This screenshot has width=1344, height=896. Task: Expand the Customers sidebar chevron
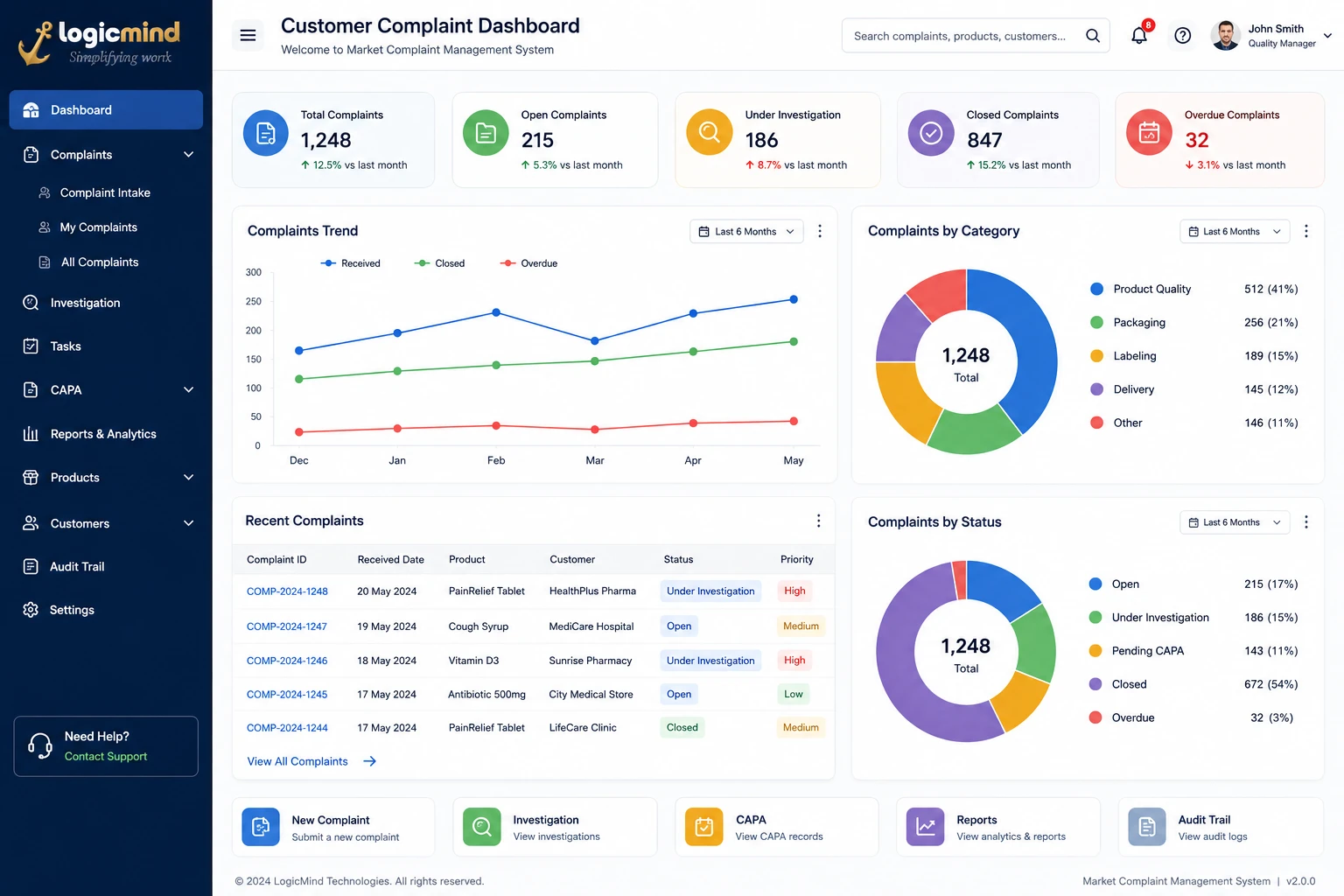coord(188,523)
